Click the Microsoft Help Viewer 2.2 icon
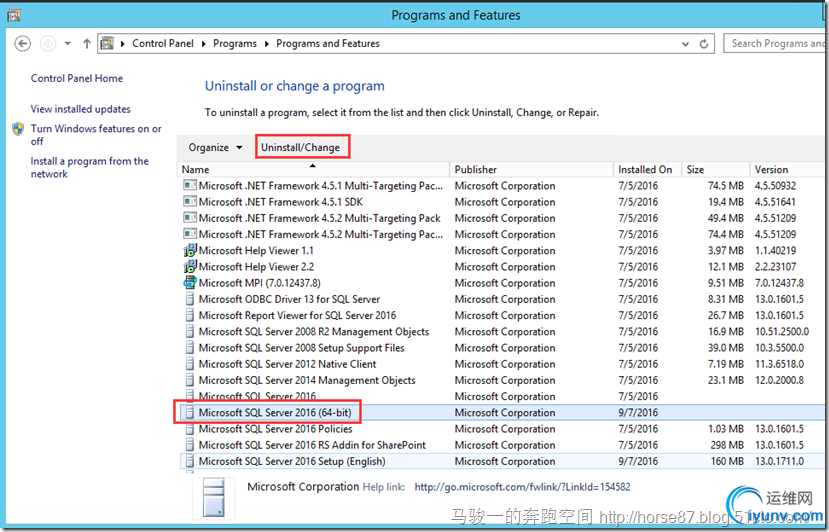This screenshot has width=829, height=532. tap(189, 267)
